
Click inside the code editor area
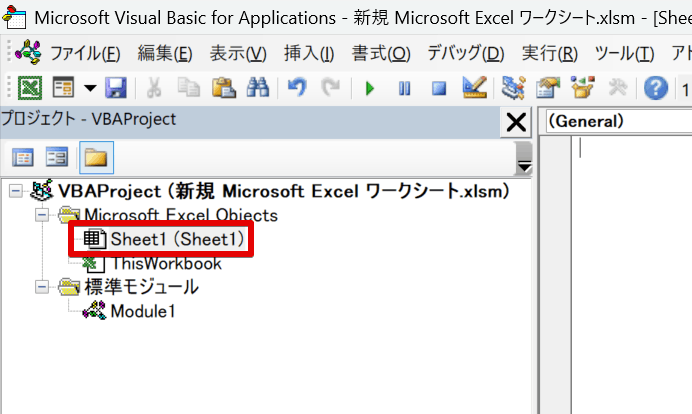click(x=632, y=274)
